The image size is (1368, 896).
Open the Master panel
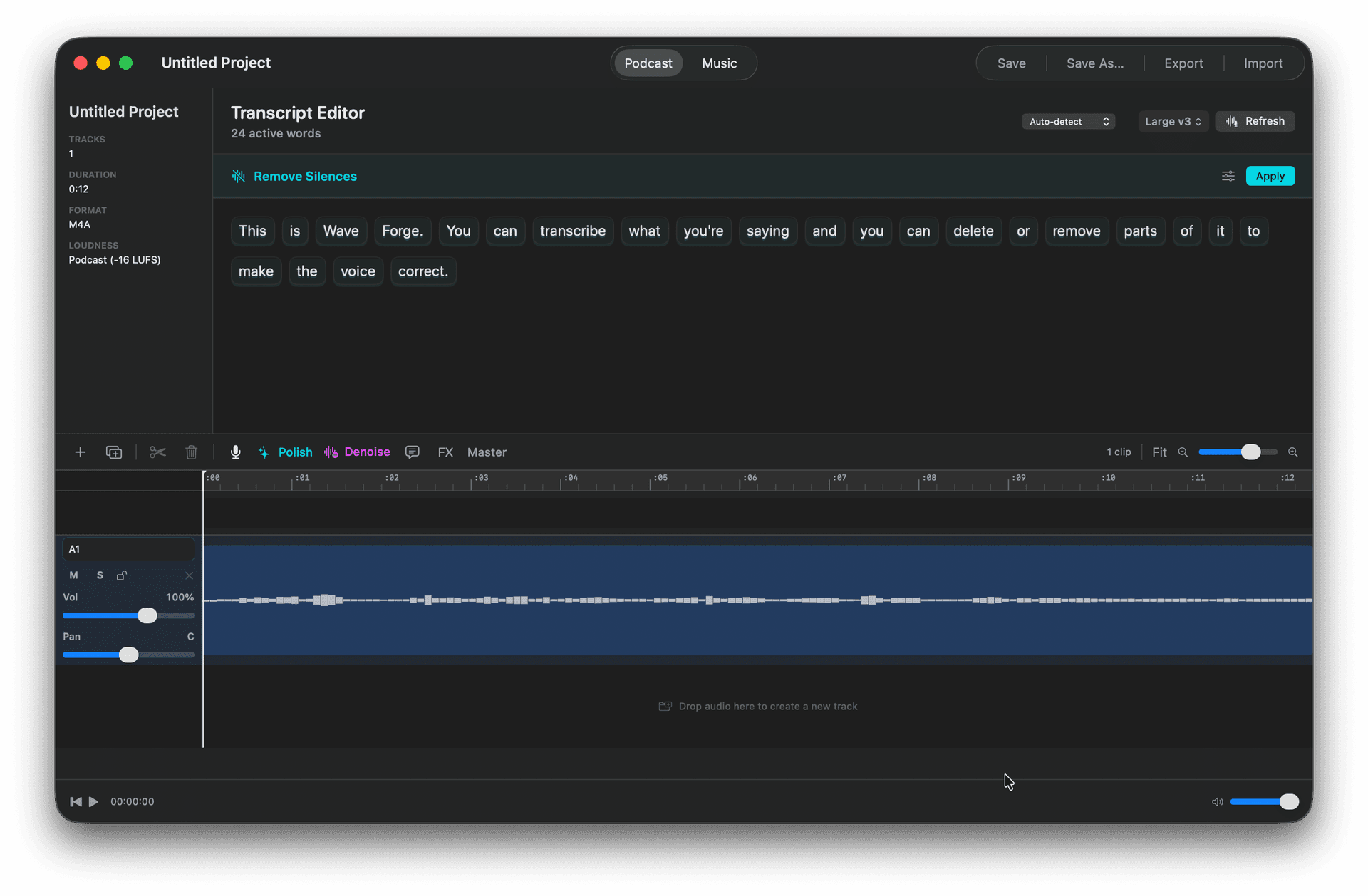coord(487,452)
